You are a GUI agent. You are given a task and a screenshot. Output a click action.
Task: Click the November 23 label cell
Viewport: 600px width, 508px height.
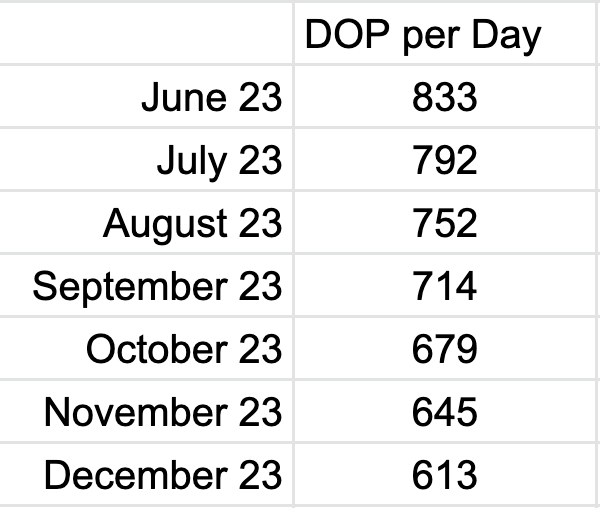click(145, 412)
